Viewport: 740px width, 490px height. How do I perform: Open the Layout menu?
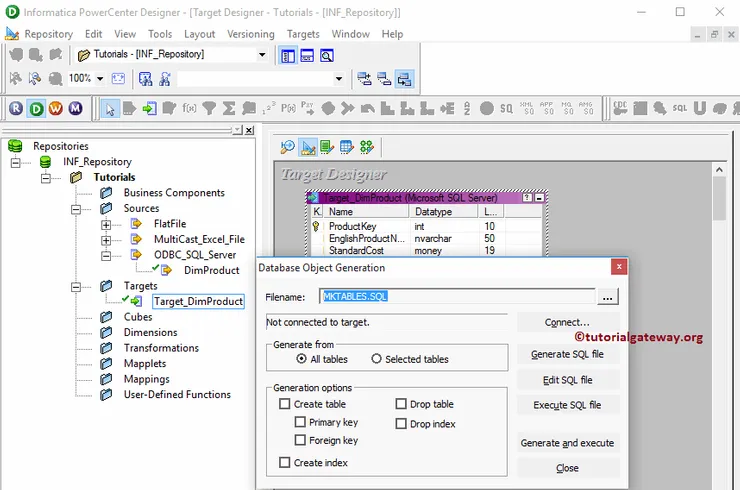tap(200, 34)
